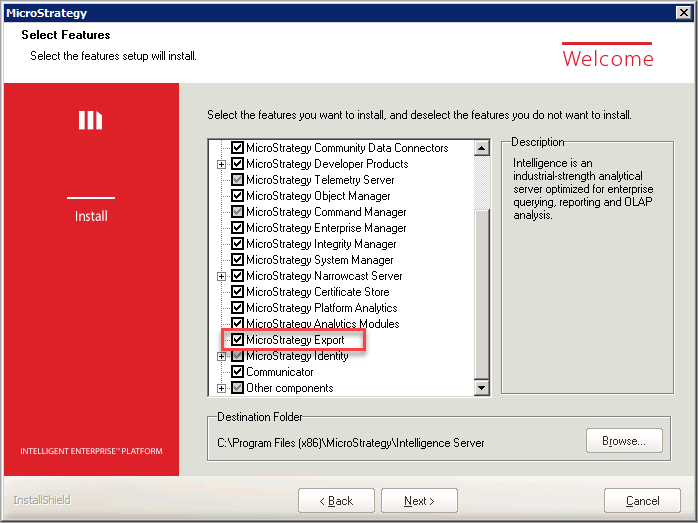
Task: Click the Browse button for destination folder
Action: pos(623,440)
